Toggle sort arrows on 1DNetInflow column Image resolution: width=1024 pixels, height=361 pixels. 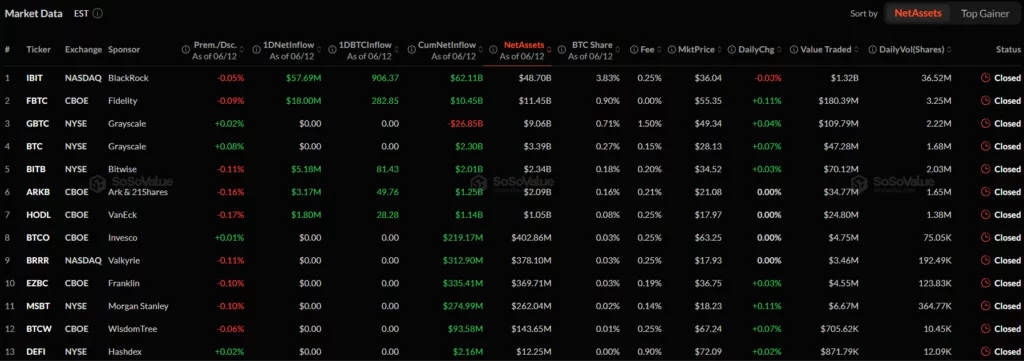tap(319, 50)
